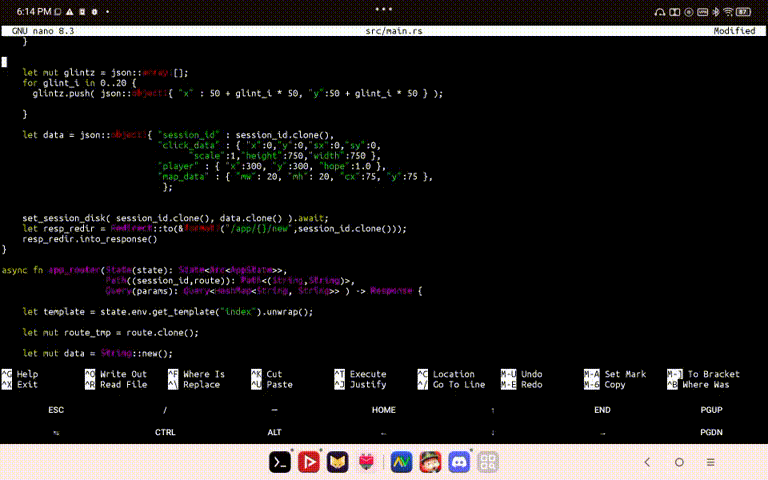768x480 pixels.
Task: Tap the gear notification icon in status bar
Action: (x=95, y=11)
